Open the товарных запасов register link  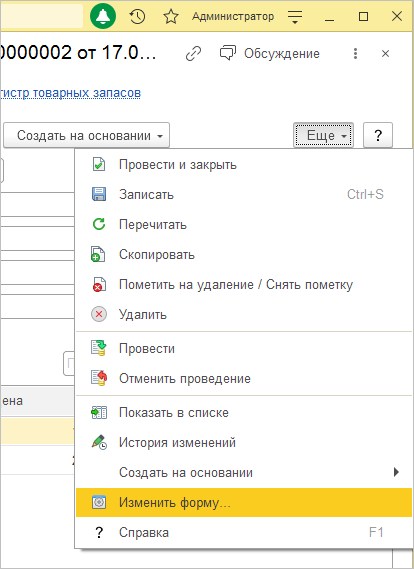tap(70, 93)
